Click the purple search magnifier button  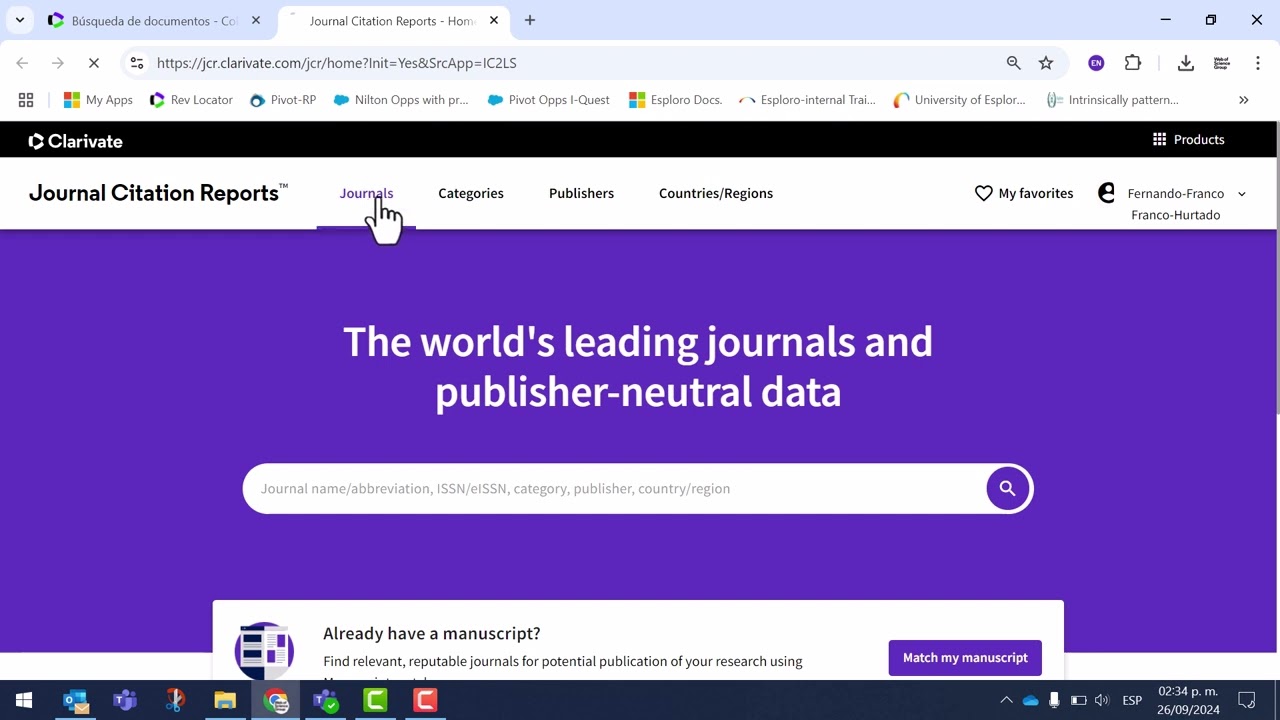tap(1007, 489)
